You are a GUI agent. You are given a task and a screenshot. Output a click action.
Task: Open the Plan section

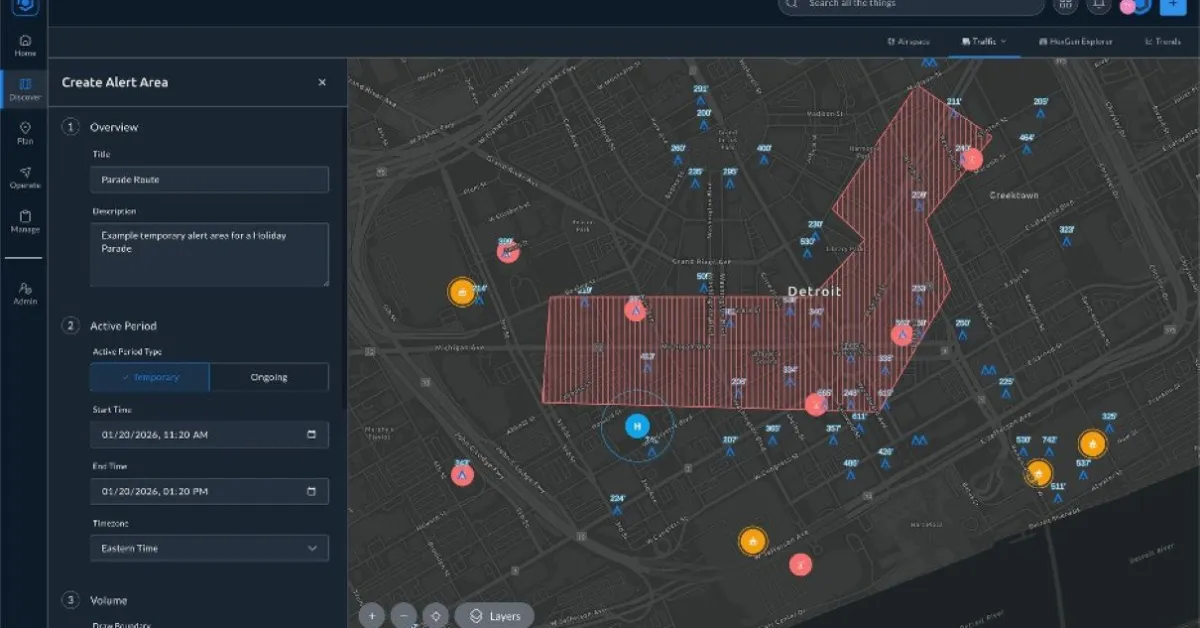[x=24, y=133]
